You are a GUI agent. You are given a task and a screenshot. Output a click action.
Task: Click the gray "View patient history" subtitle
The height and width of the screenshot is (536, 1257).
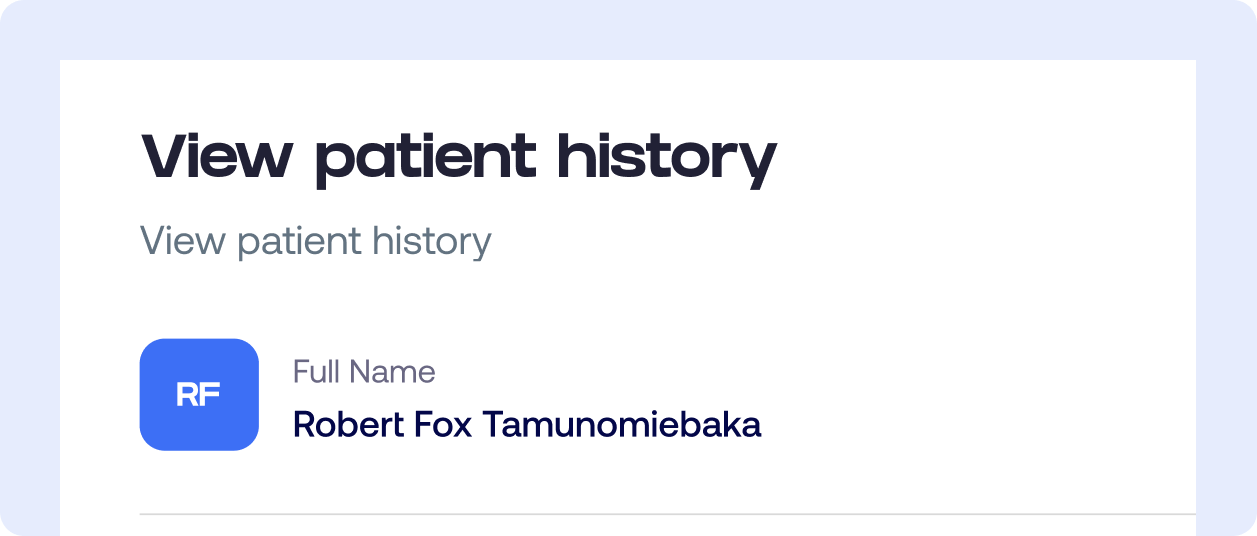pos(315,241)
